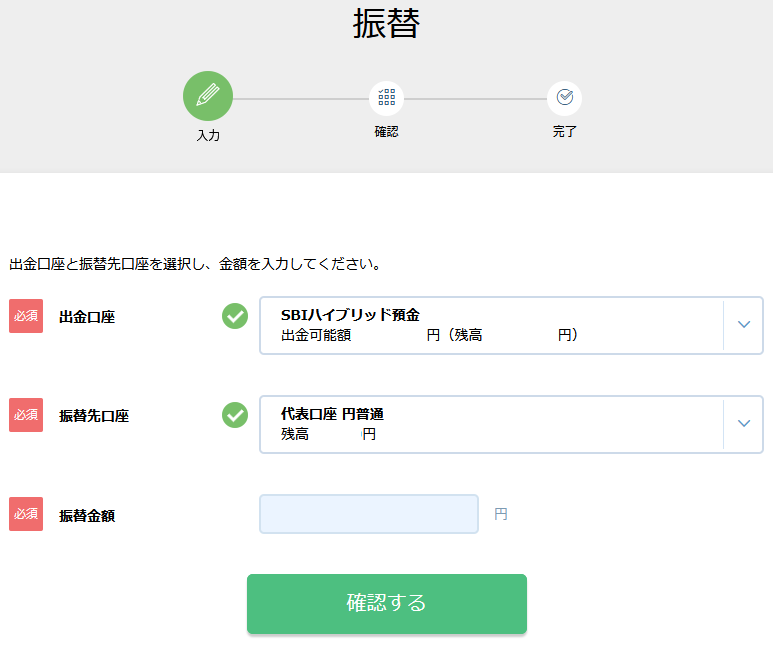Expand the 出金口座 dropdown chevron

tap(743, 324)
